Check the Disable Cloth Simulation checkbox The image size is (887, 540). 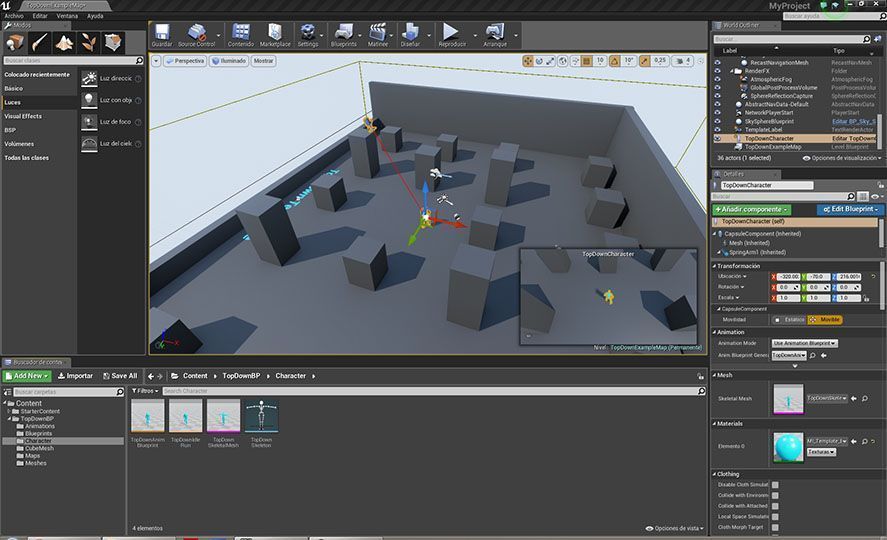click(775, 484)
